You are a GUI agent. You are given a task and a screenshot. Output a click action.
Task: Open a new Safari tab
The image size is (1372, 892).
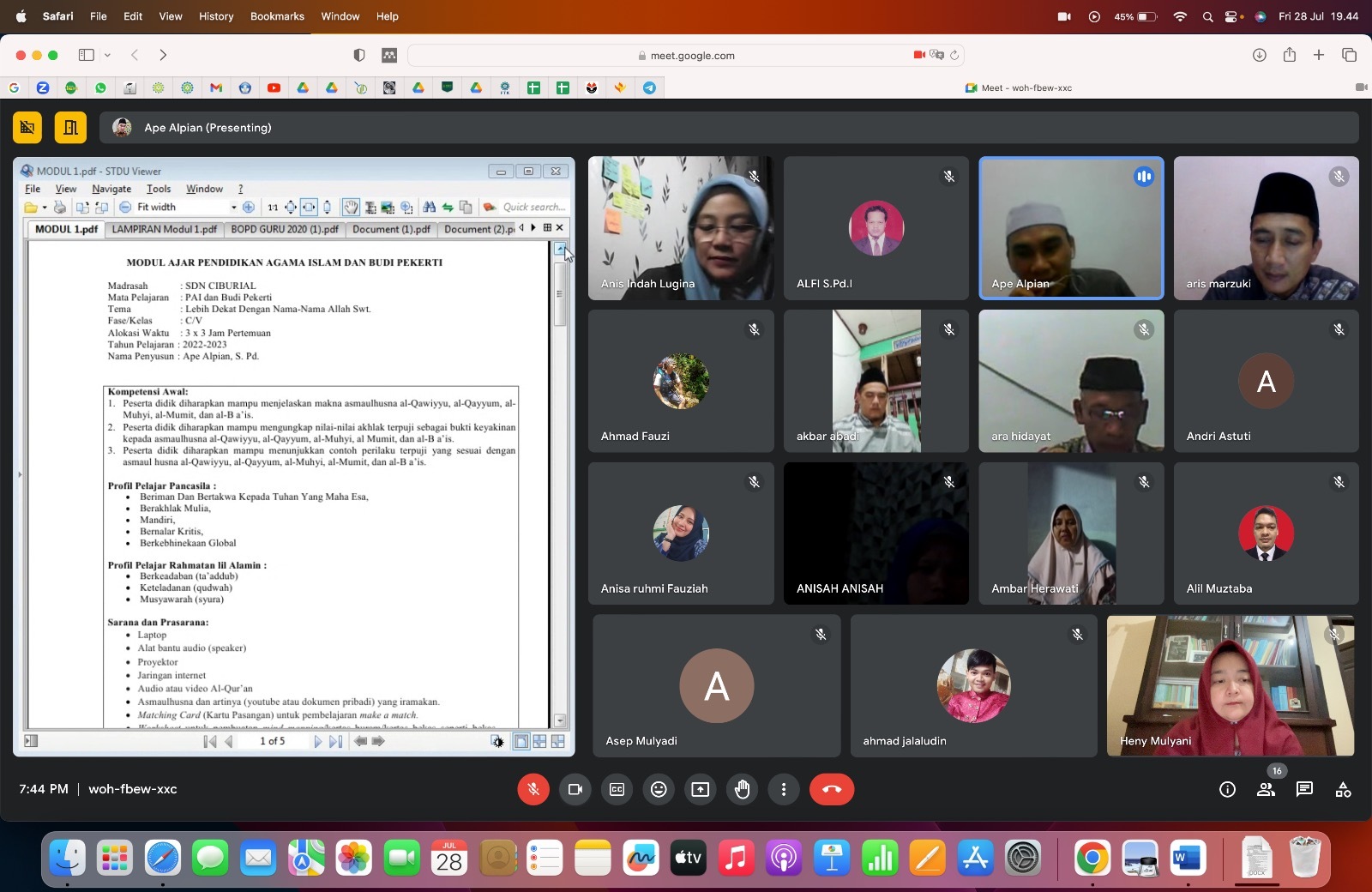(x=1319, y=55)
